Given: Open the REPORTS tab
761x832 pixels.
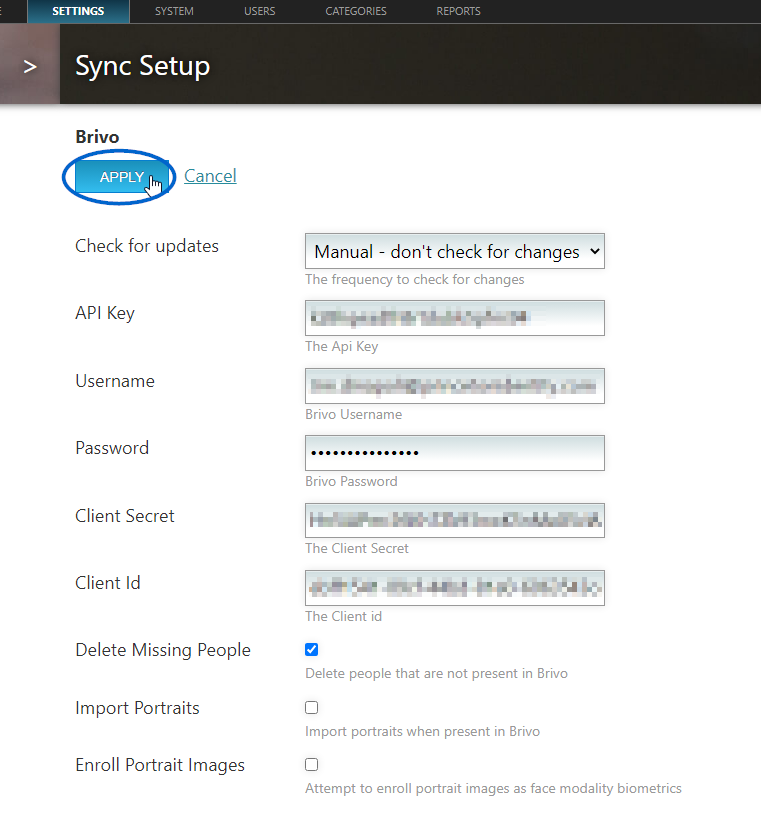Looking at the screenshot, I should [x=458, y=11].
